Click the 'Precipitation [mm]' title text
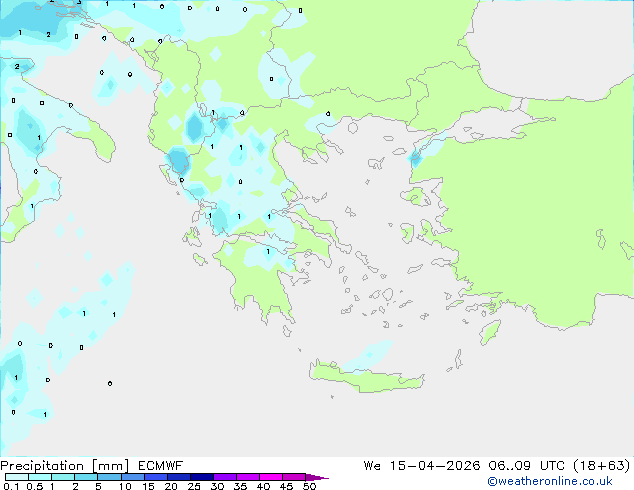634x490 pixels. [65, 466]
